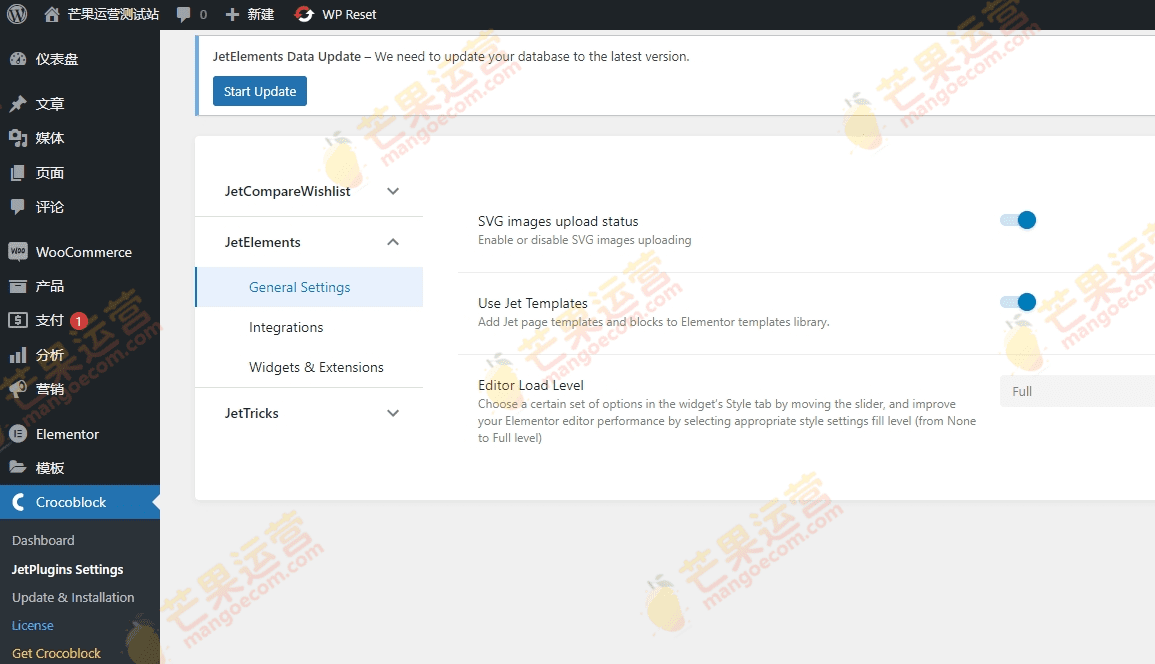Open the Integrations tab
1155x664 pixels.
pos(286,327)
